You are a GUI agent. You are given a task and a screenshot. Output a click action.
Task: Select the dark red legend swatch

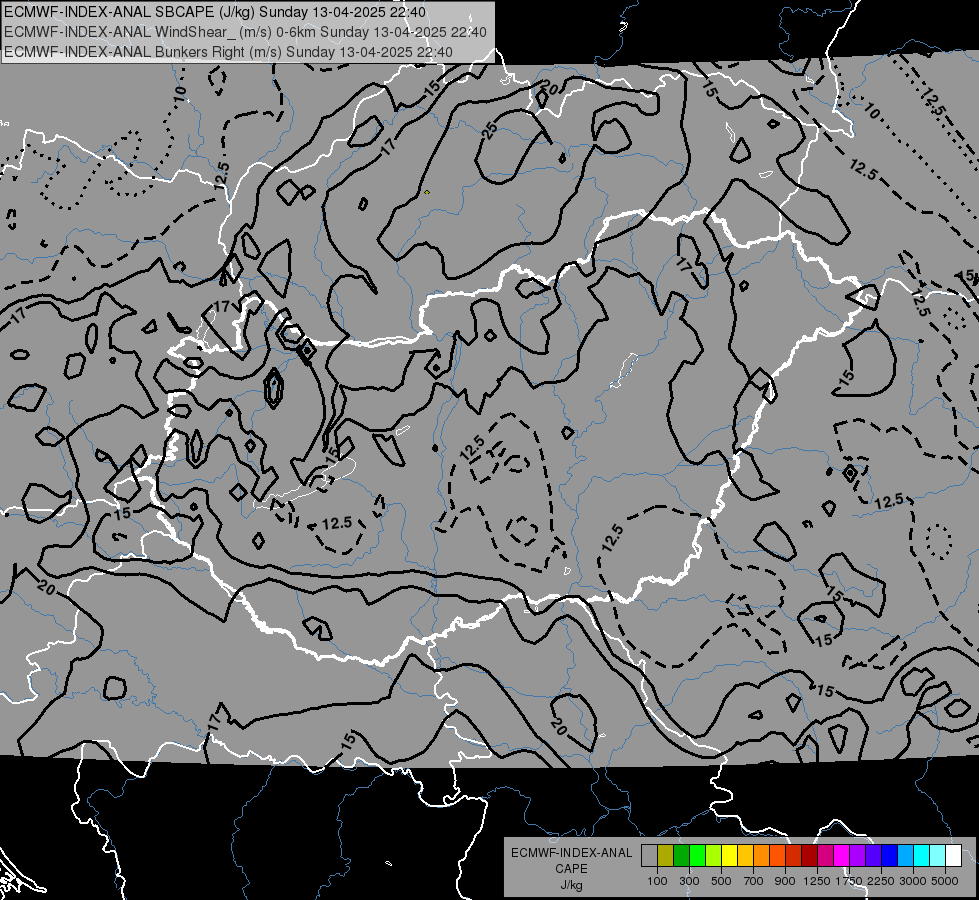coord(810,855)
